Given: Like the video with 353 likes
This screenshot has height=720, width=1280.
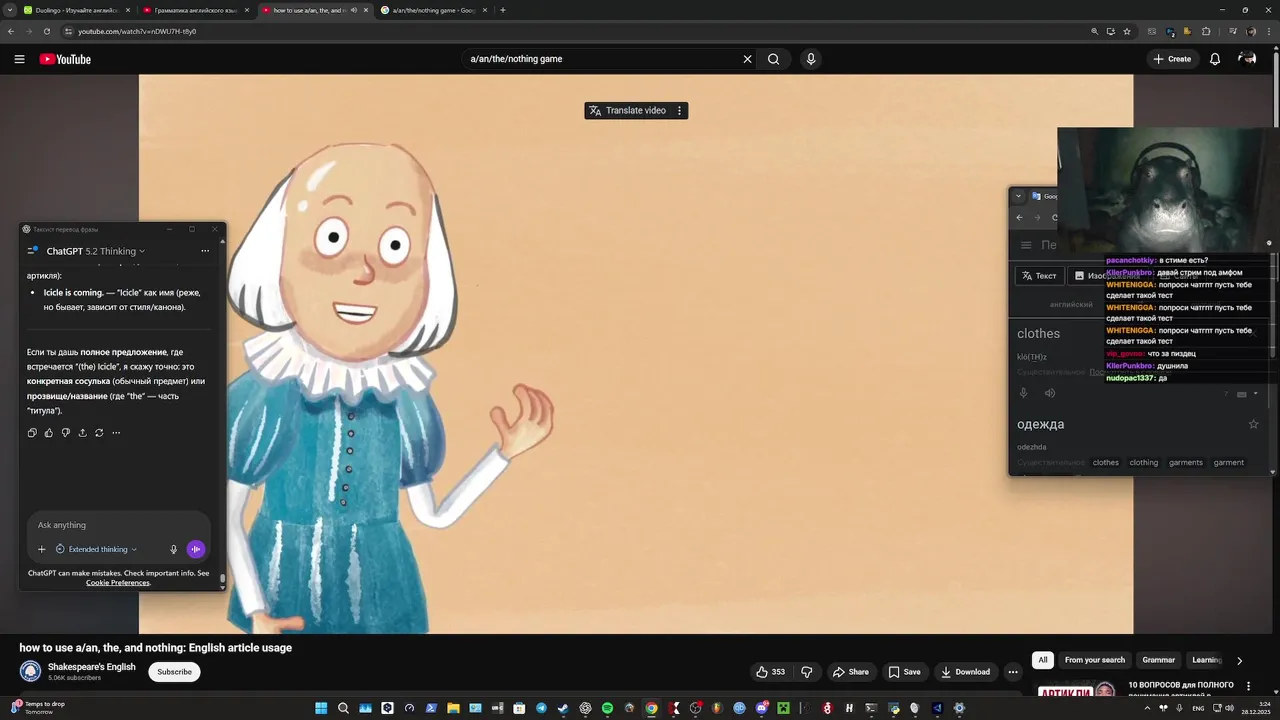Looking at the screenshot, I should pyautogui.click(x=771, y=672).
